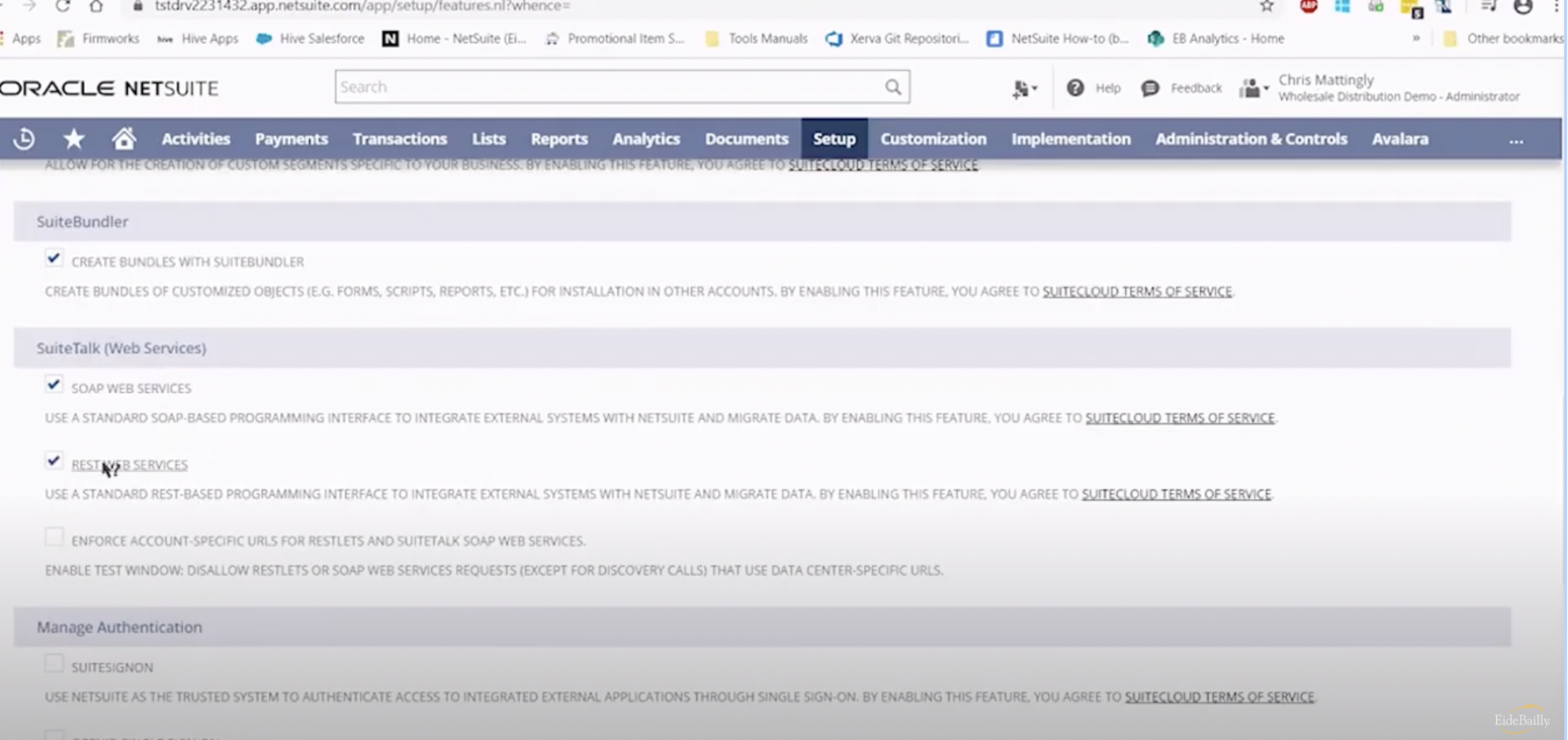Click the SuiteTalk (Web Services) section header
1568x740 pixels.
point(763,348)
